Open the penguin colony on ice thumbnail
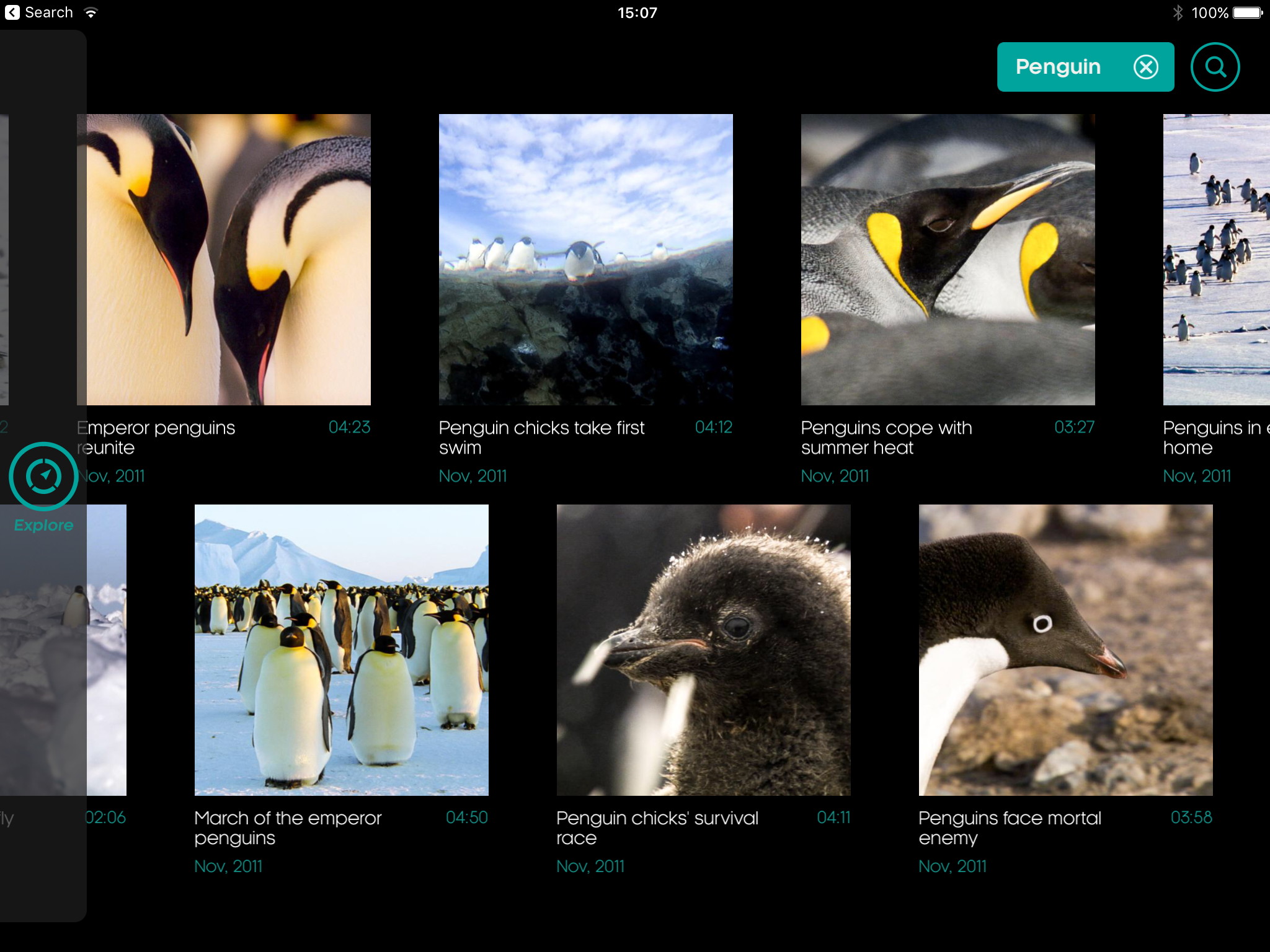 (x=1217, y=259)
